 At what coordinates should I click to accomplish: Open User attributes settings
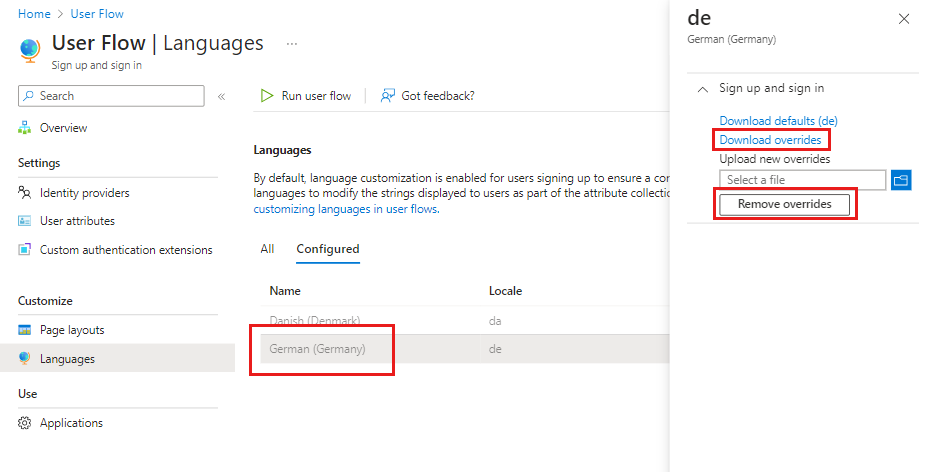[77, 221]
